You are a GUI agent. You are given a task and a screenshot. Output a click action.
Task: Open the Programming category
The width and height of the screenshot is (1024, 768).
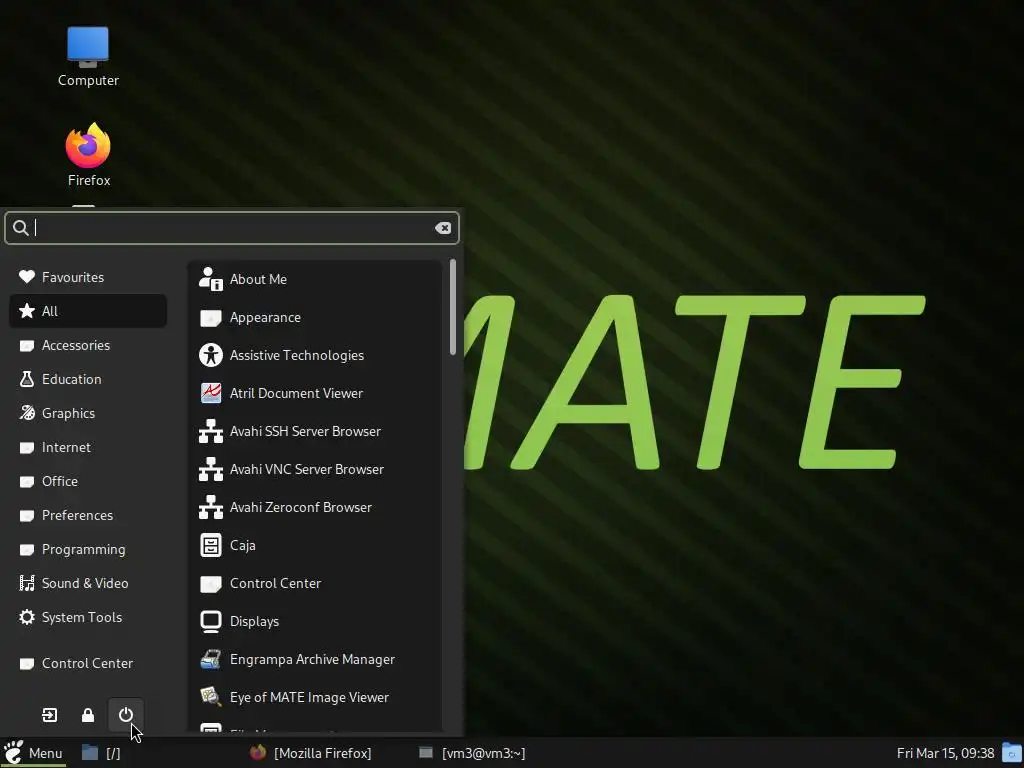pyautogui.click(x=88, y=549)
